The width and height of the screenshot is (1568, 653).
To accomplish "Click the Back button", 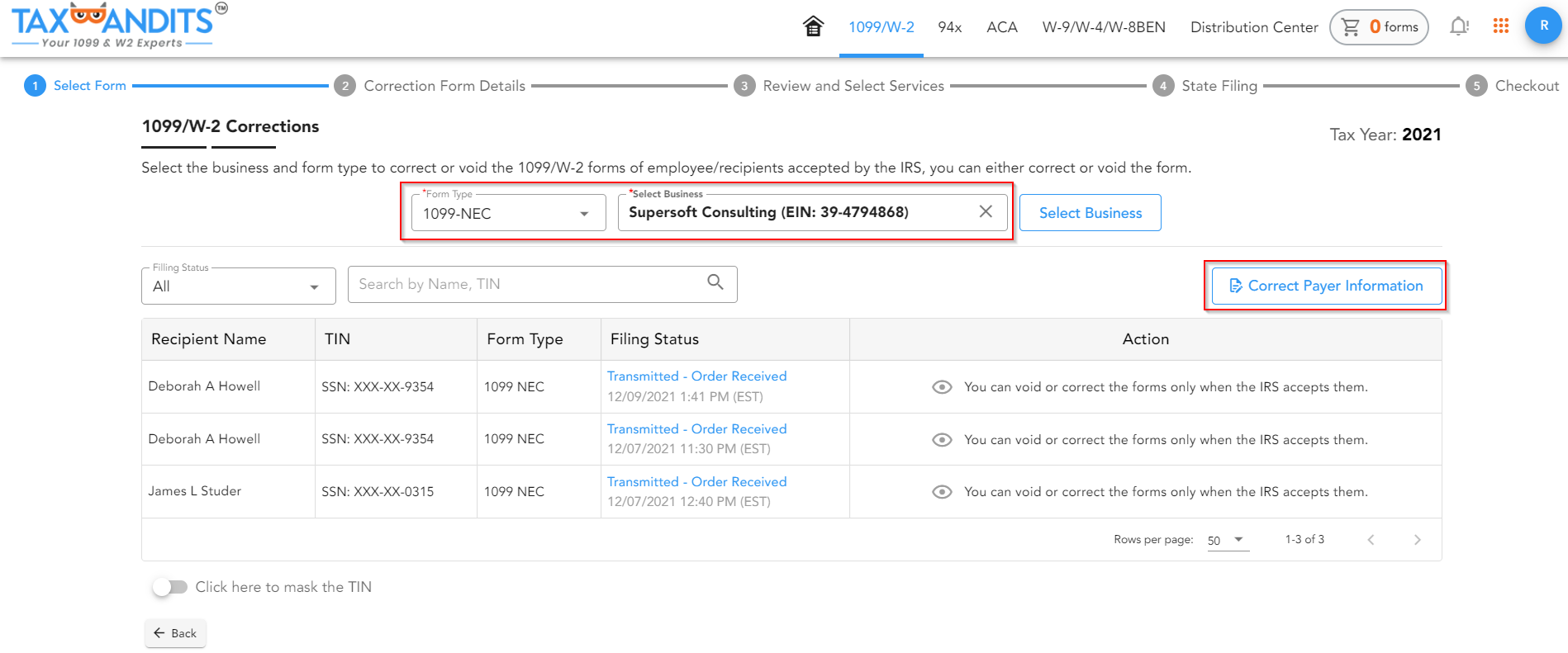I will pyautogui.click(x=175, y=633).
